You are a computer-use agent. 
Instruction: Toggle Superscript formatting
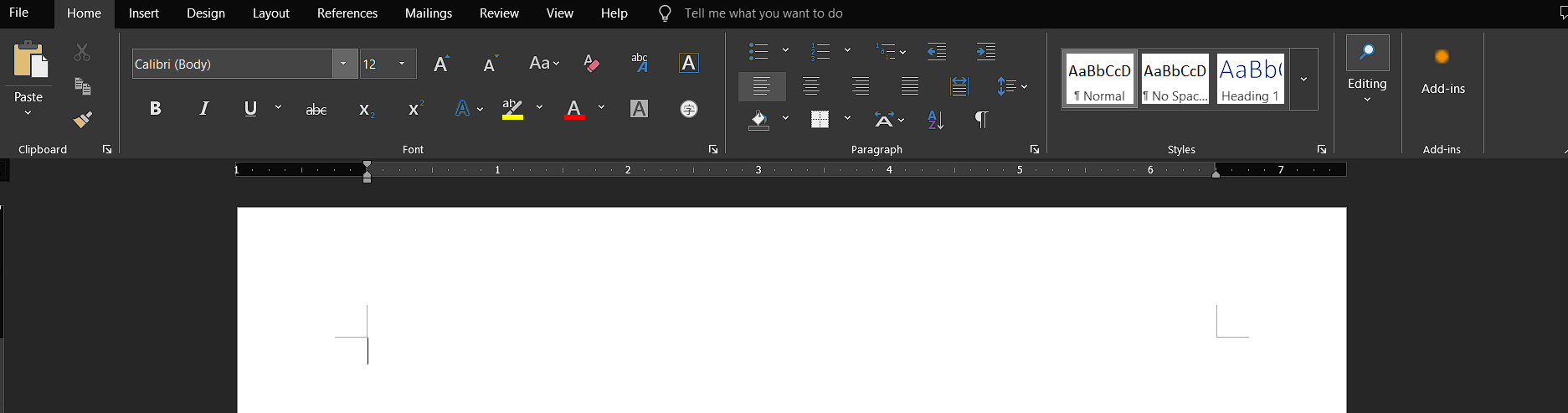click(x=415, y=109)
